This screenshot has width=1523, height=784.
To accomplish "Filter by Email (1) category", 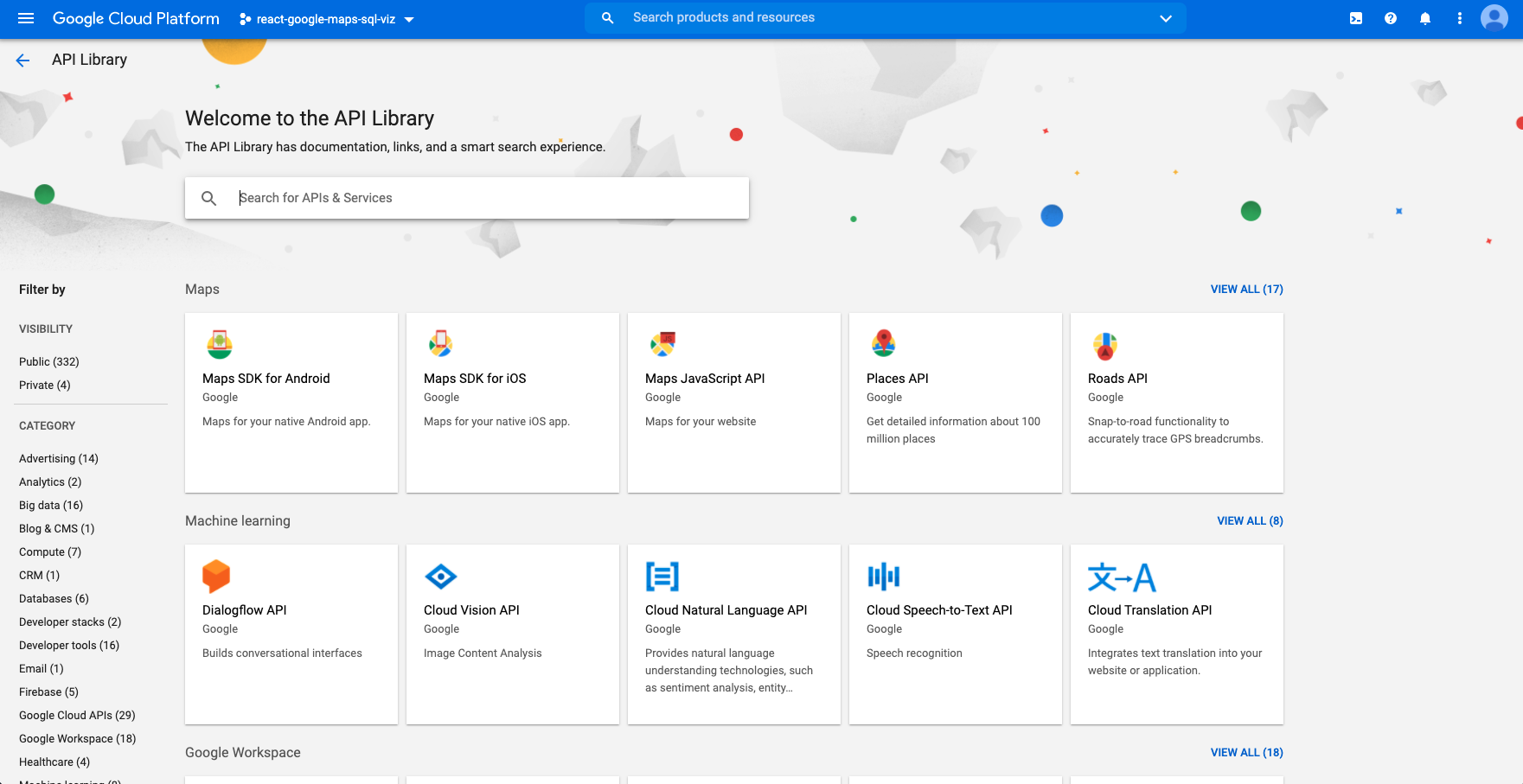I will click(42, 669).
